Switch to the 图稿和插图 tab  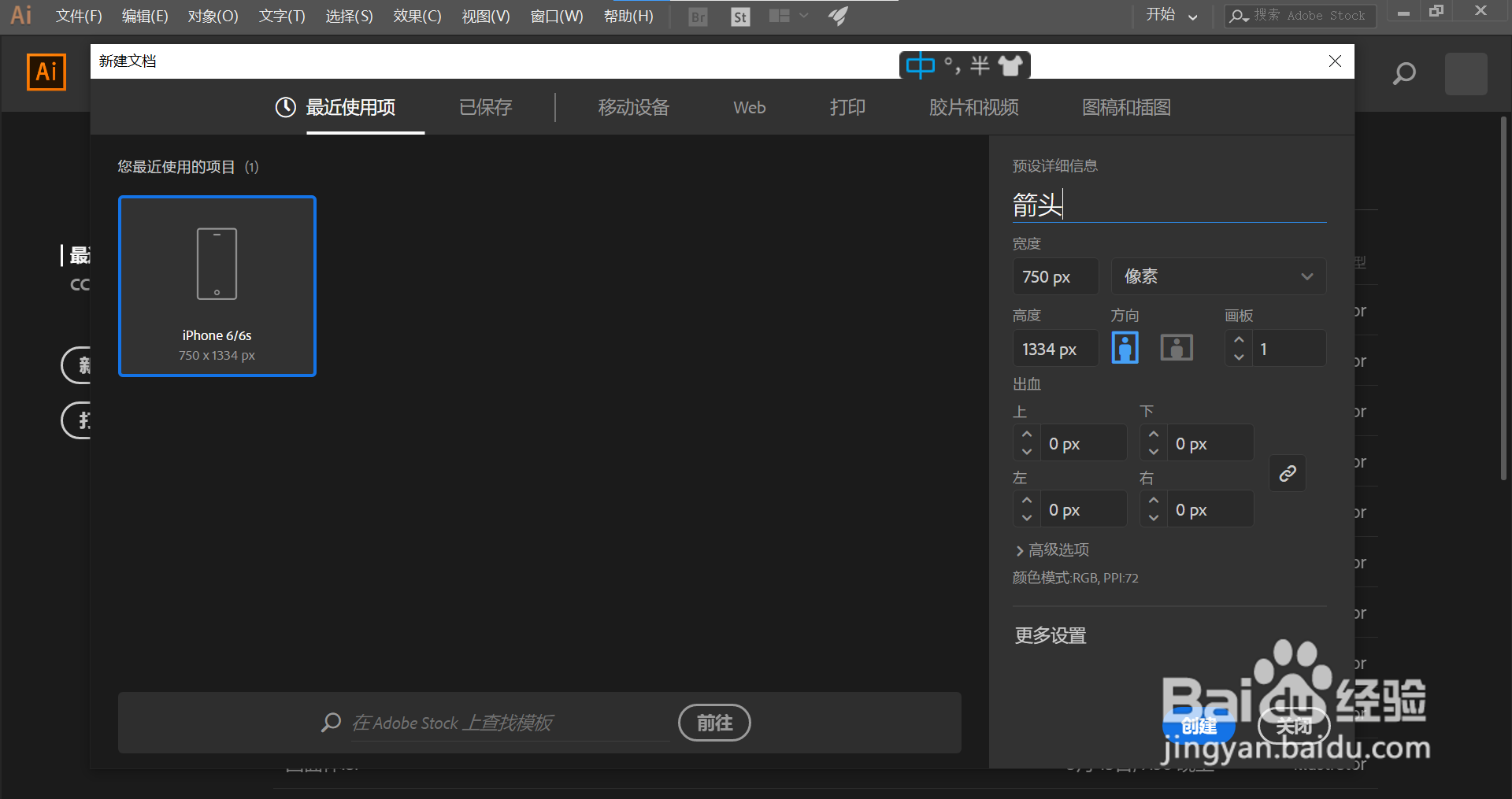(1127, 107)
